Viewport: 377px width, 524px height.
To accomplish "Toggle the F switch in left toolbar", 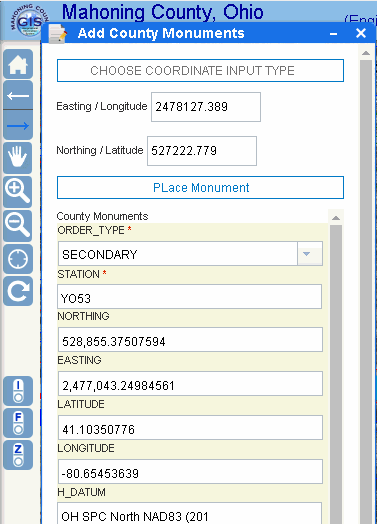I will pos(18,423).
